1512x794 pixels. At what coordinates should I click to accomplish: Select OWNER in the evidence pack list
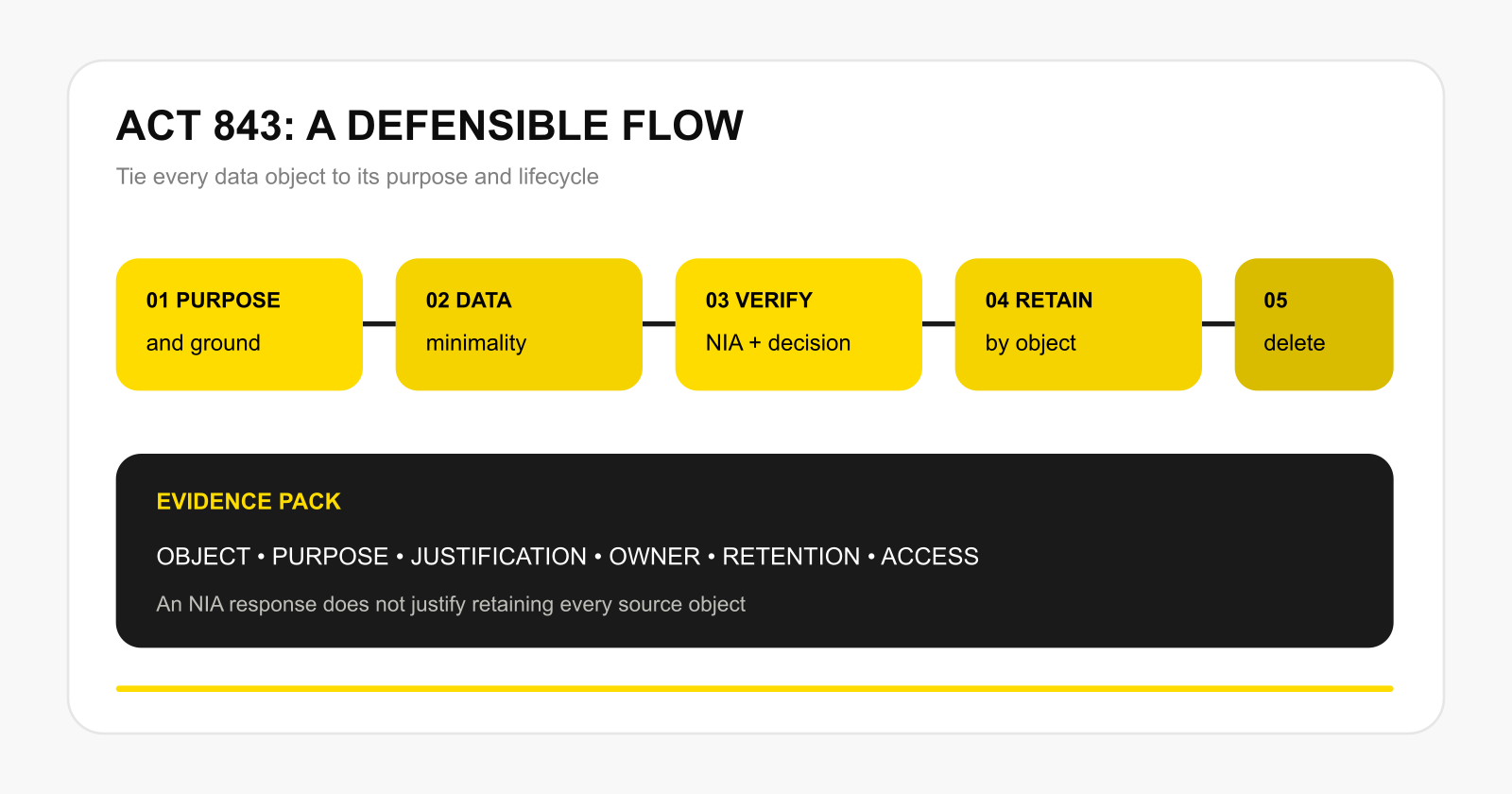[x=654, y=556]
